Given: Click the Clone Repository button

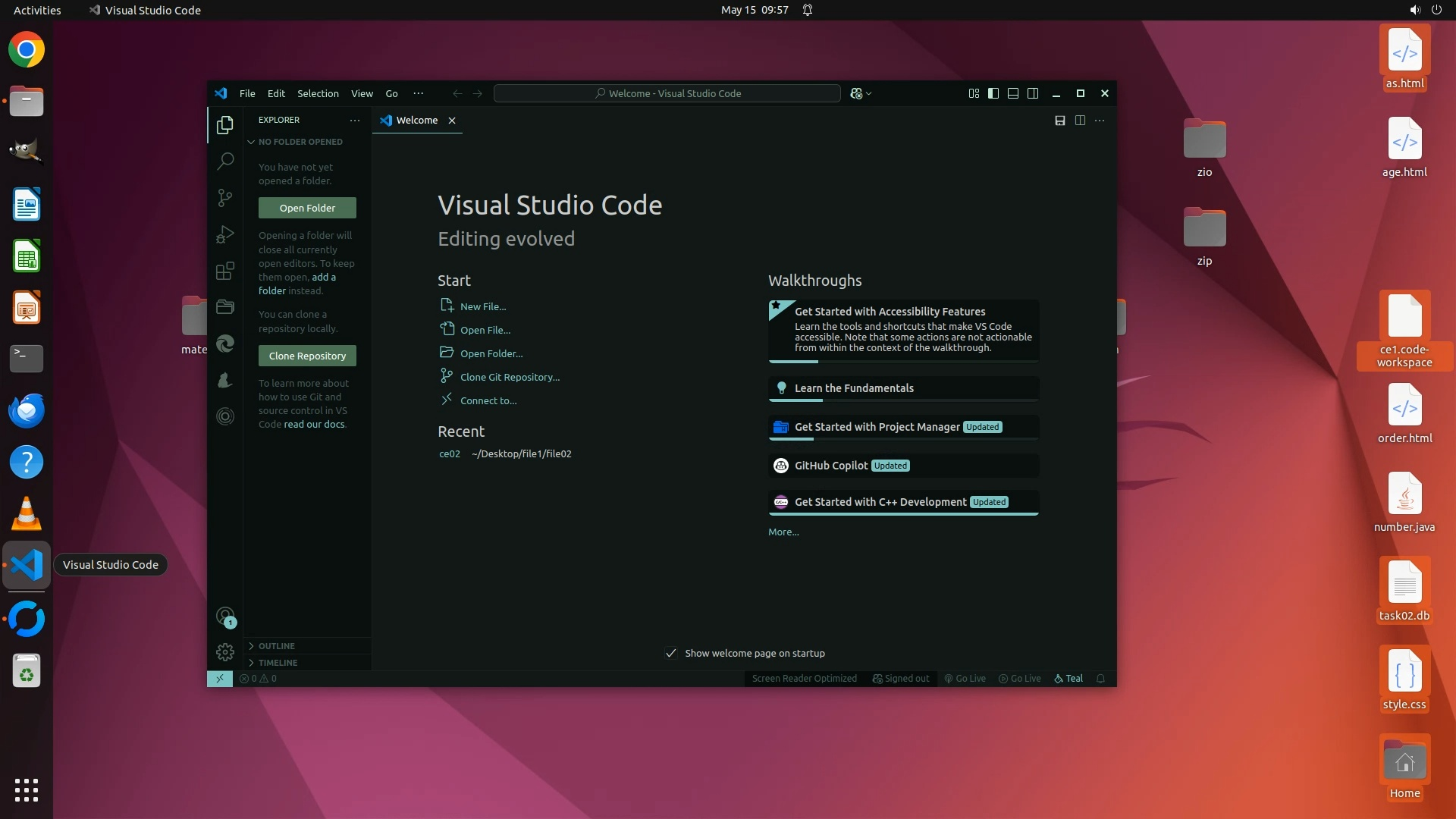Looking at the screenshot, I should pos(307,356).
